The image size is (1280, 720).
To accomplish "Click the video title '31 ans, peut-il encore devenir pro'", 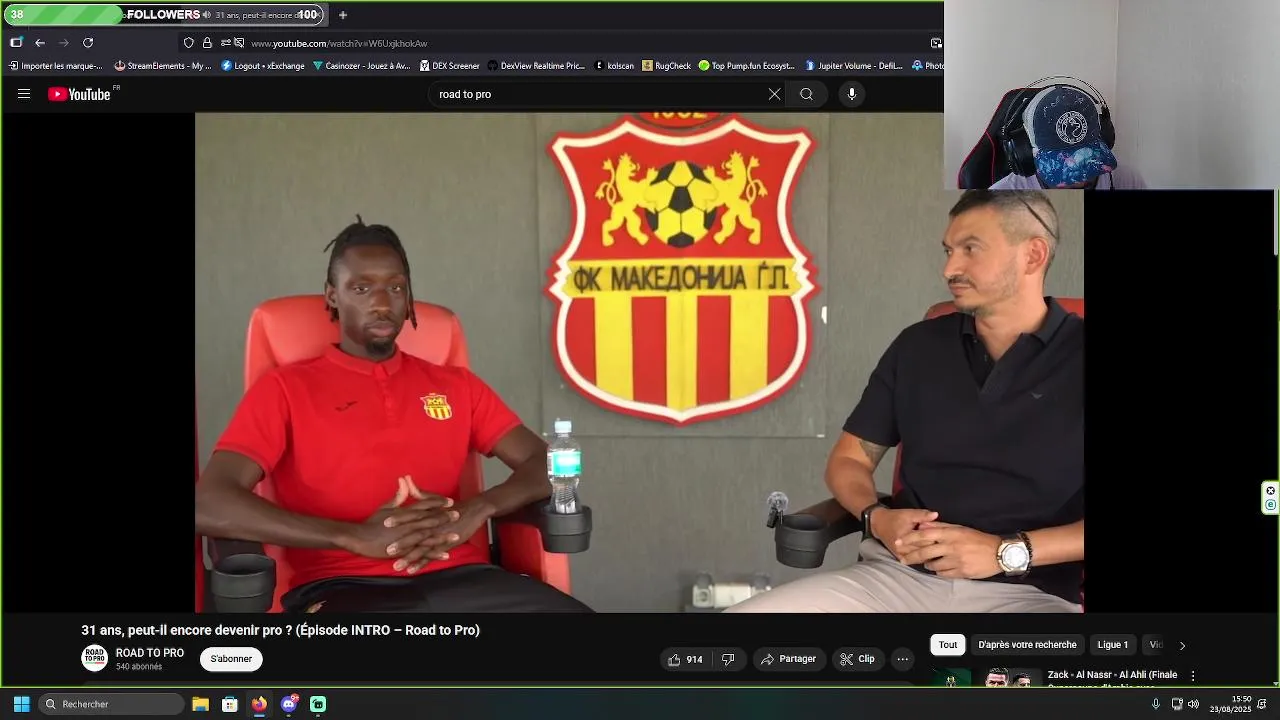I will 280,630.
